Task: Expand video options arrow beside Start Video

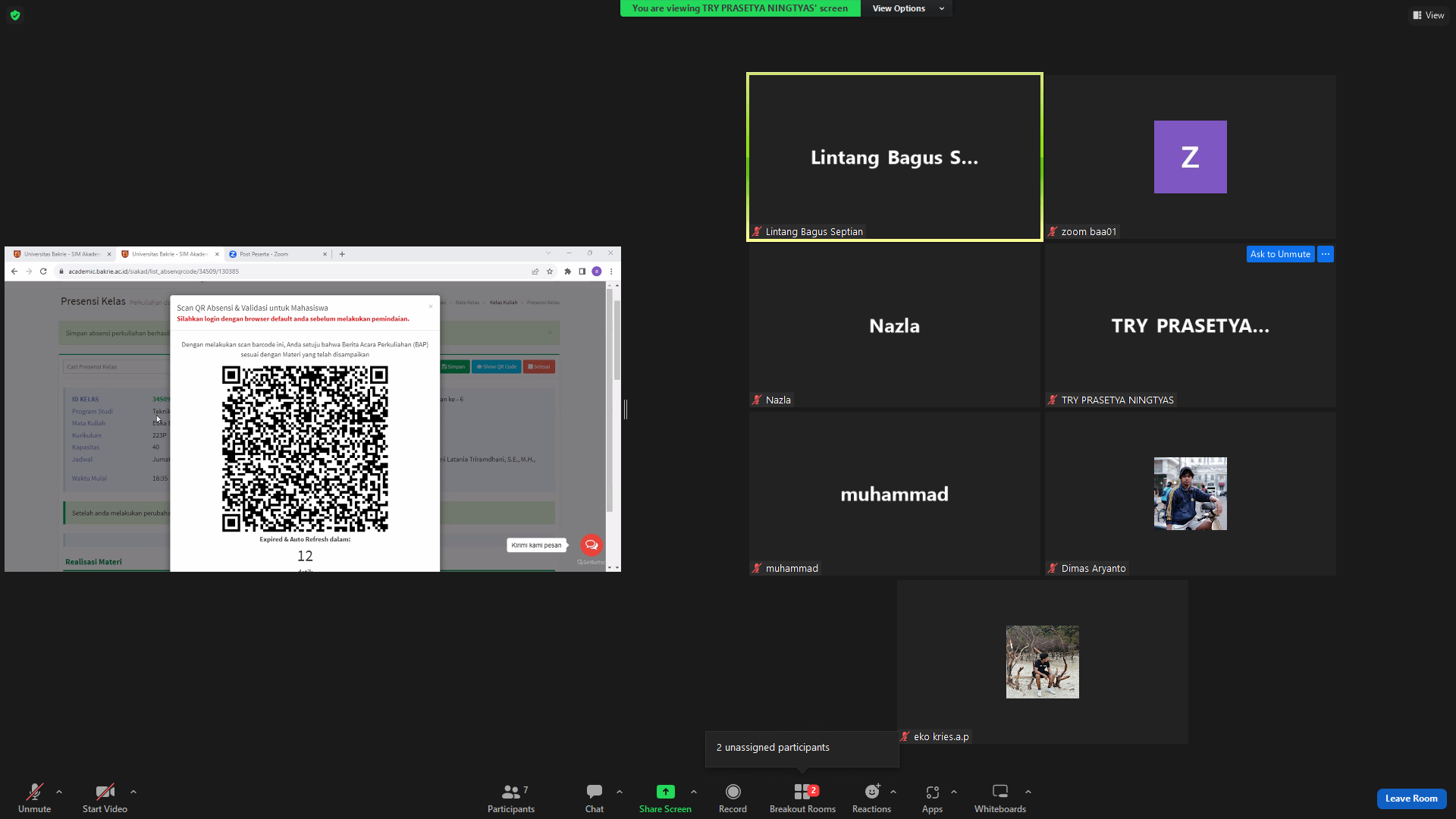Action: click(133, 792)
